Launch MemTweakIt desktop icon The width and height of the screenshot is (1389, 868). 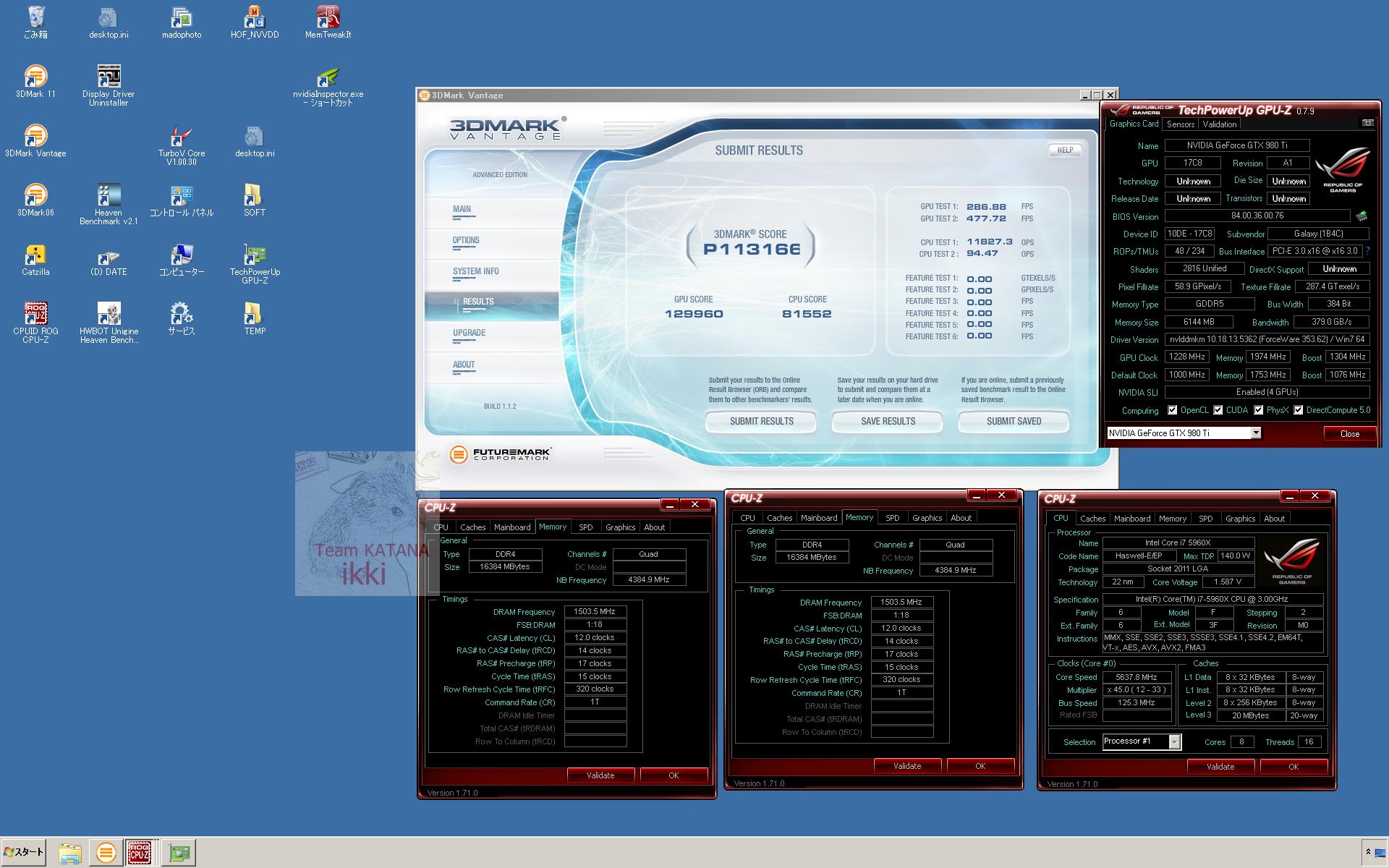click(x=328, y=22)
